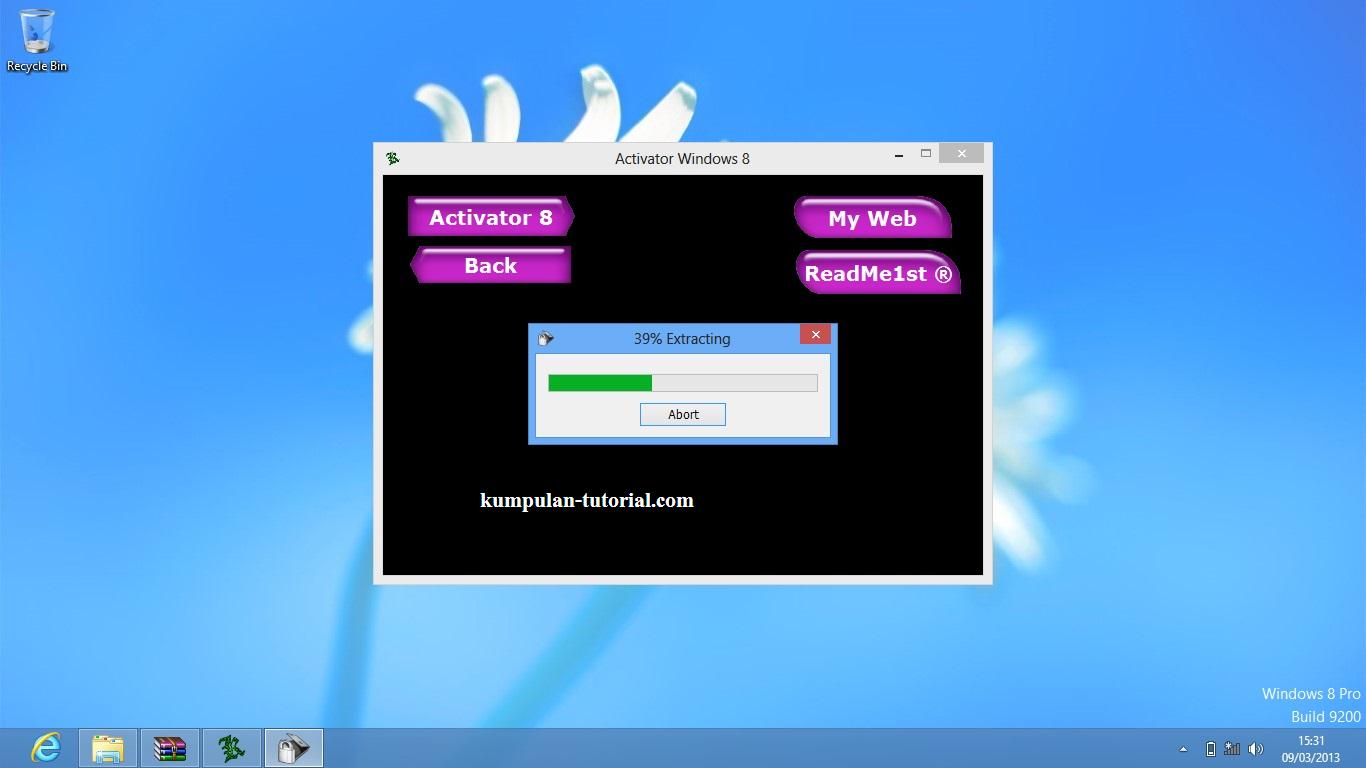This screenshot has height=768, width=1366.
Task: Launch Internet Explorer from the taskbar
Action: (46, 748)
